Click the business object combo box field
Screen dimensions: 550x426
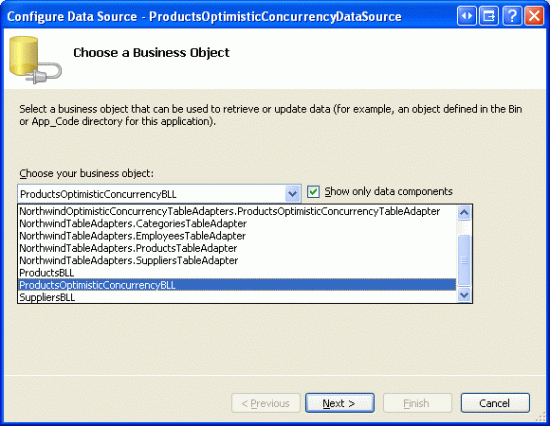tap(159, 194)
